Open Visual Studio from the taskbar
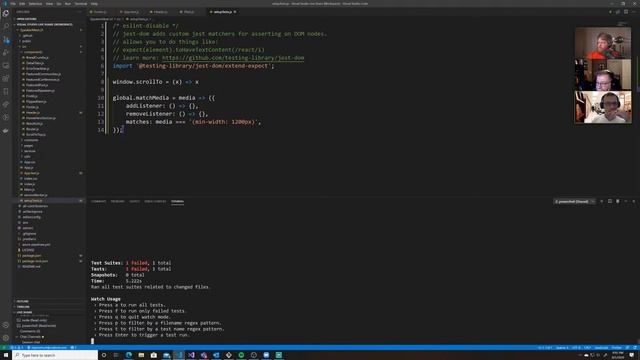 pos(191,355)
